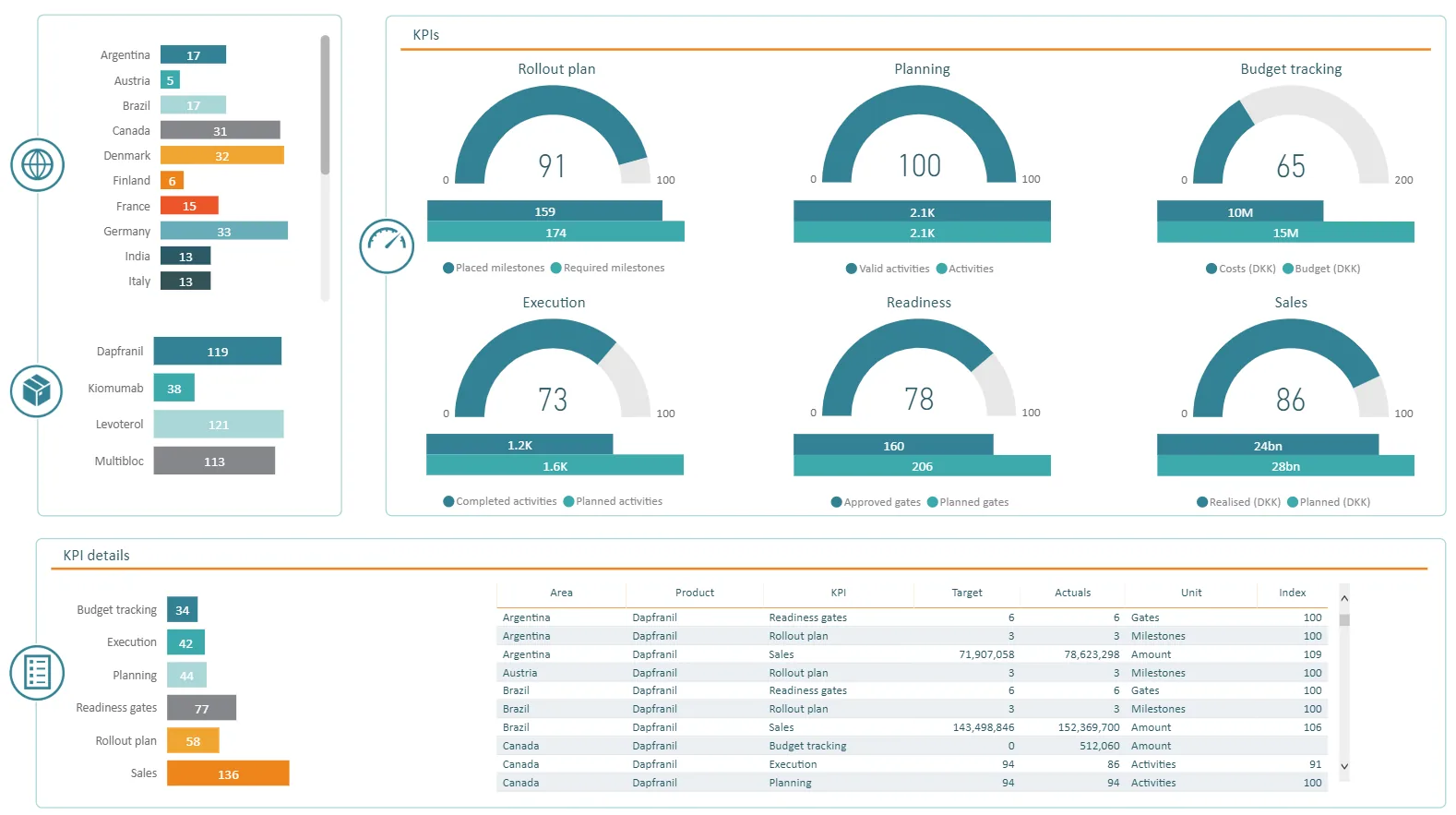The width and height of the screenshot is (1456, 815).
Task: Click the Planning gauge showing 100
Action: (919, 135)
